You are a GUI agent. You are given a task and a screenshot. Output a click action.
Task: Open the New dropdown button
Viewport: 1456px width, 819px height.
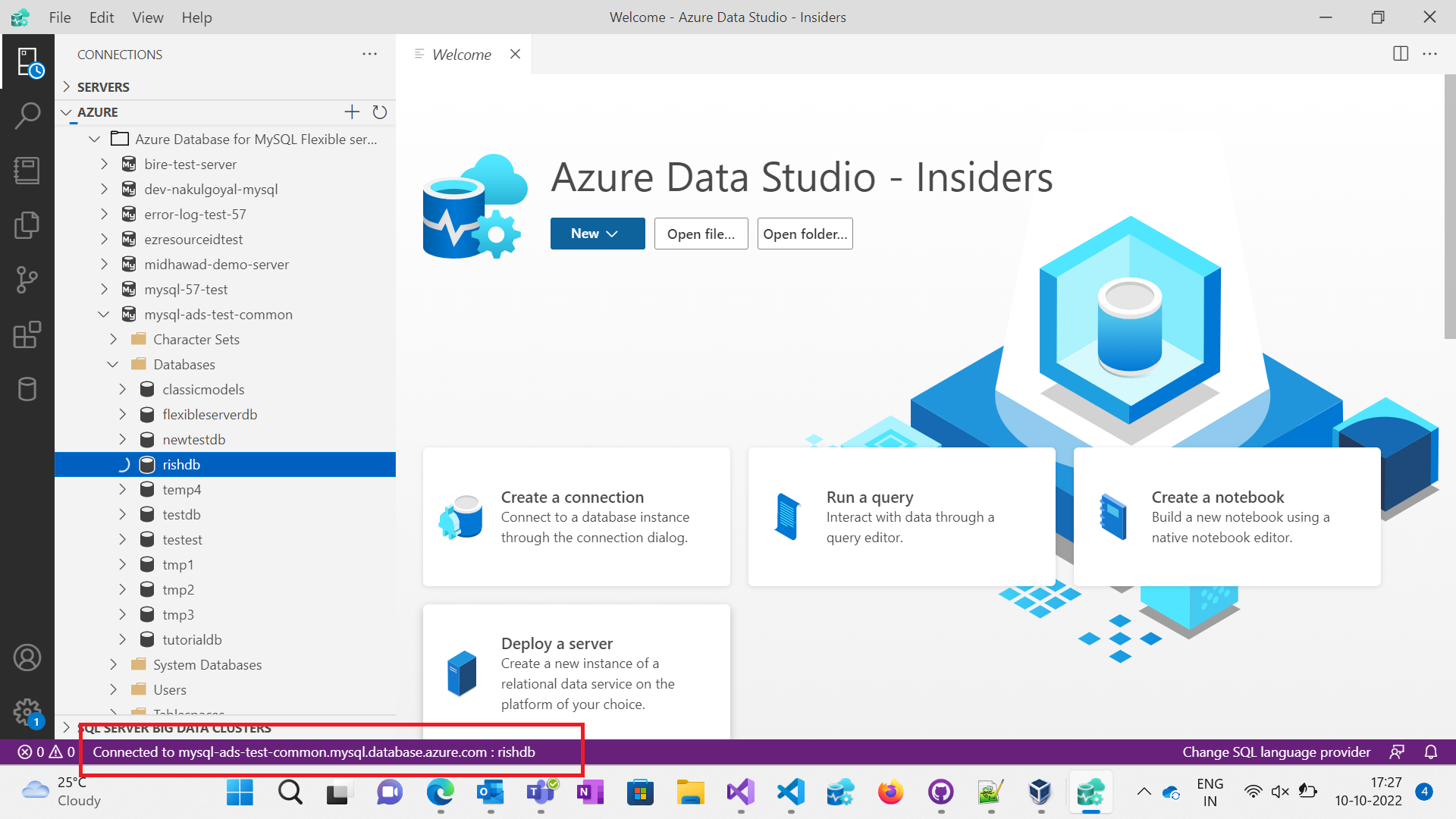(597, 234)
